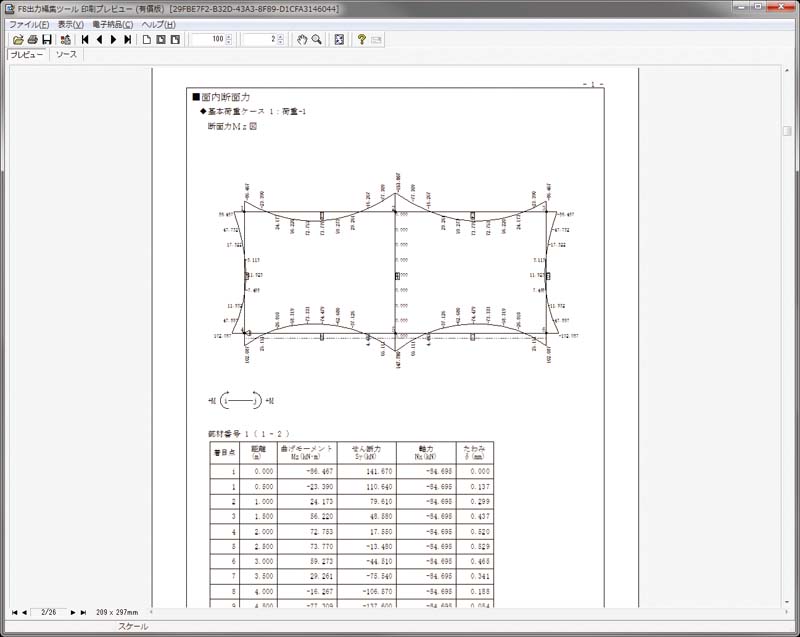
Task: Switch to the ソース tab
Action: [x=66, y=55]
